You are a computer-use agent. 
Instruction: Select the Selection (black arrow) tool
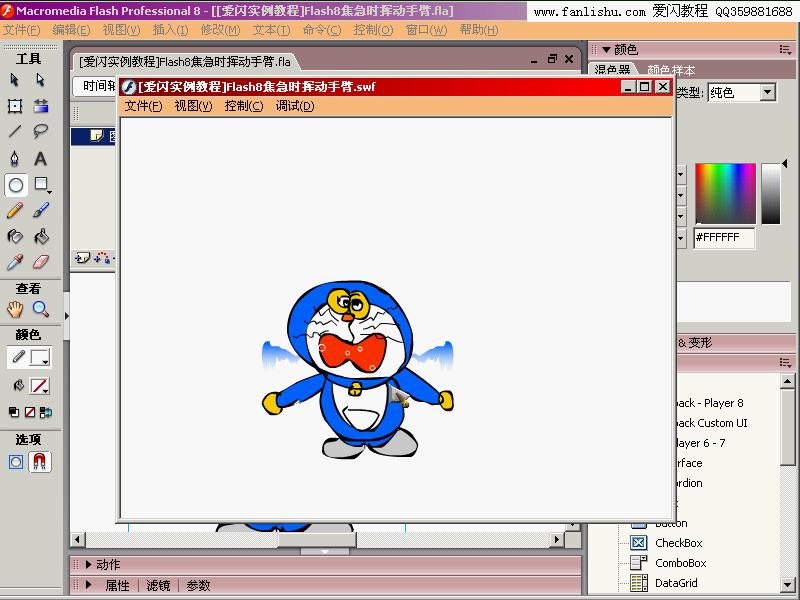tap(15, 80)
